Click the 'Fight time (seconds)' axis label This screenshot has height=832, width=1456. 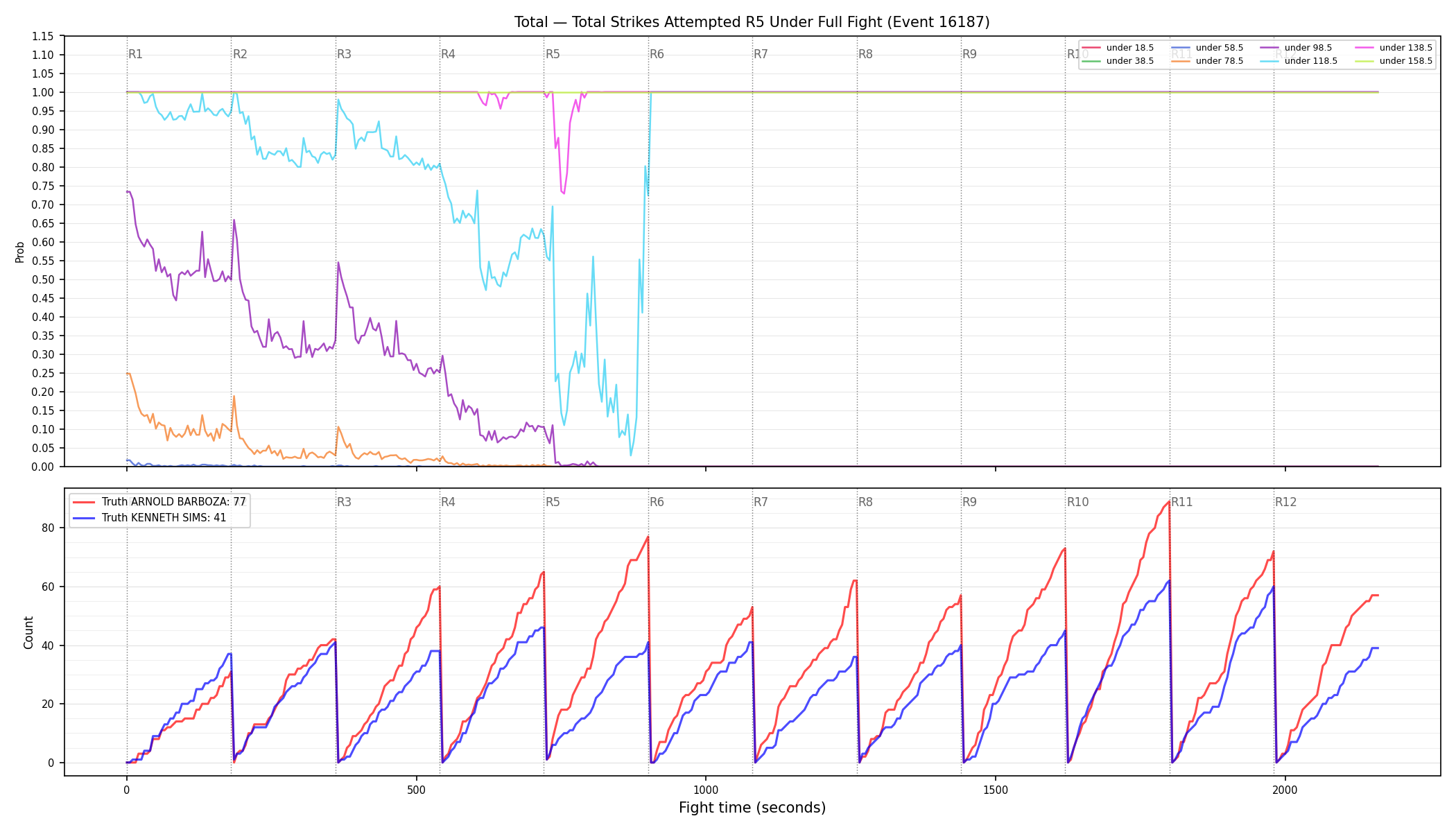[752, 808]
